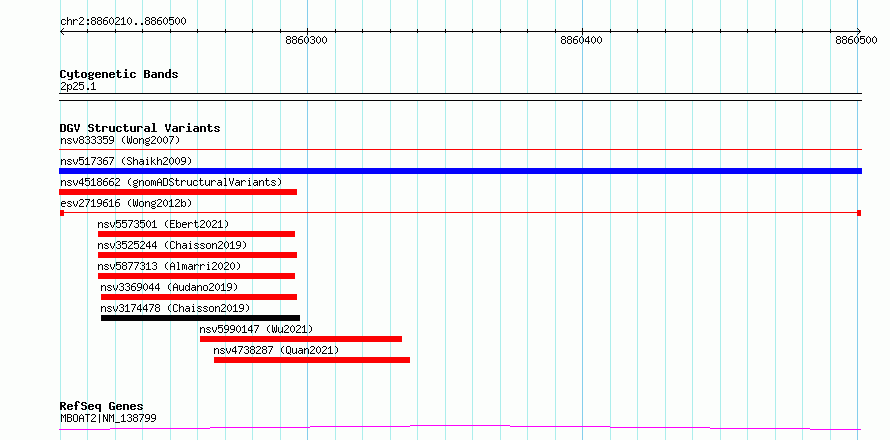The width and height of the screenshot is (890, 440).
Task: Open variant nsv4738287 (Quan2021) label
Action: 276,350
